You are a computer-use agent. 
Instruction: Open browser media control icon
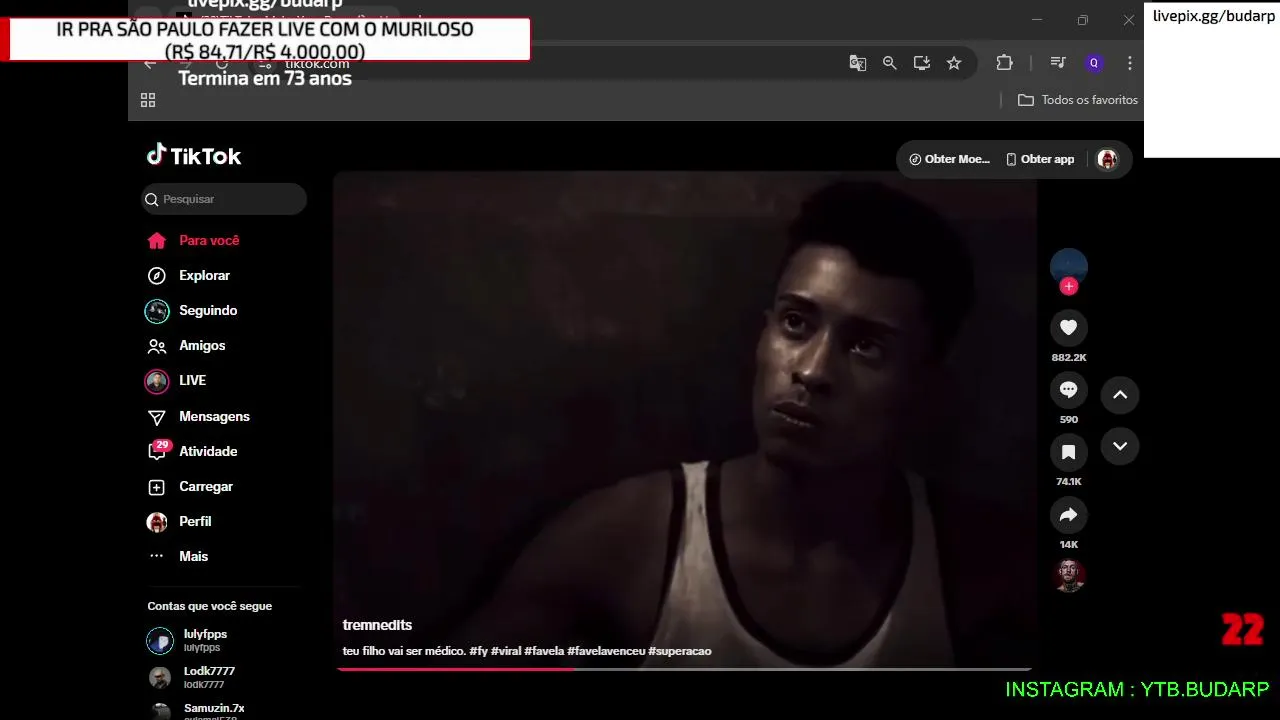(1058, 63)
